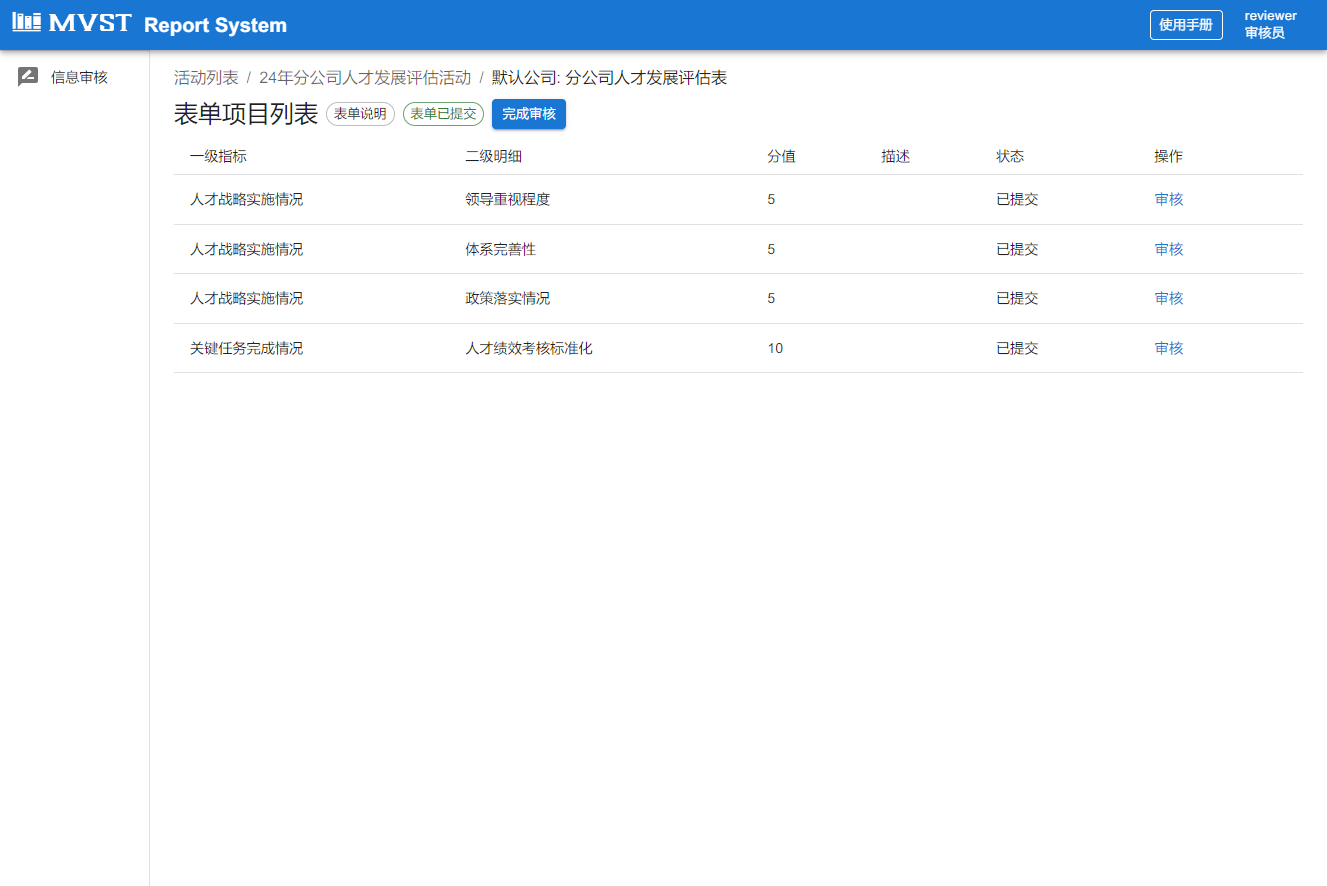Viewport: 1327px width, 886px height.
Task: Click the 默认公司: 分公司人才发展评估表 breadcrumb
Action: (609, 78)
